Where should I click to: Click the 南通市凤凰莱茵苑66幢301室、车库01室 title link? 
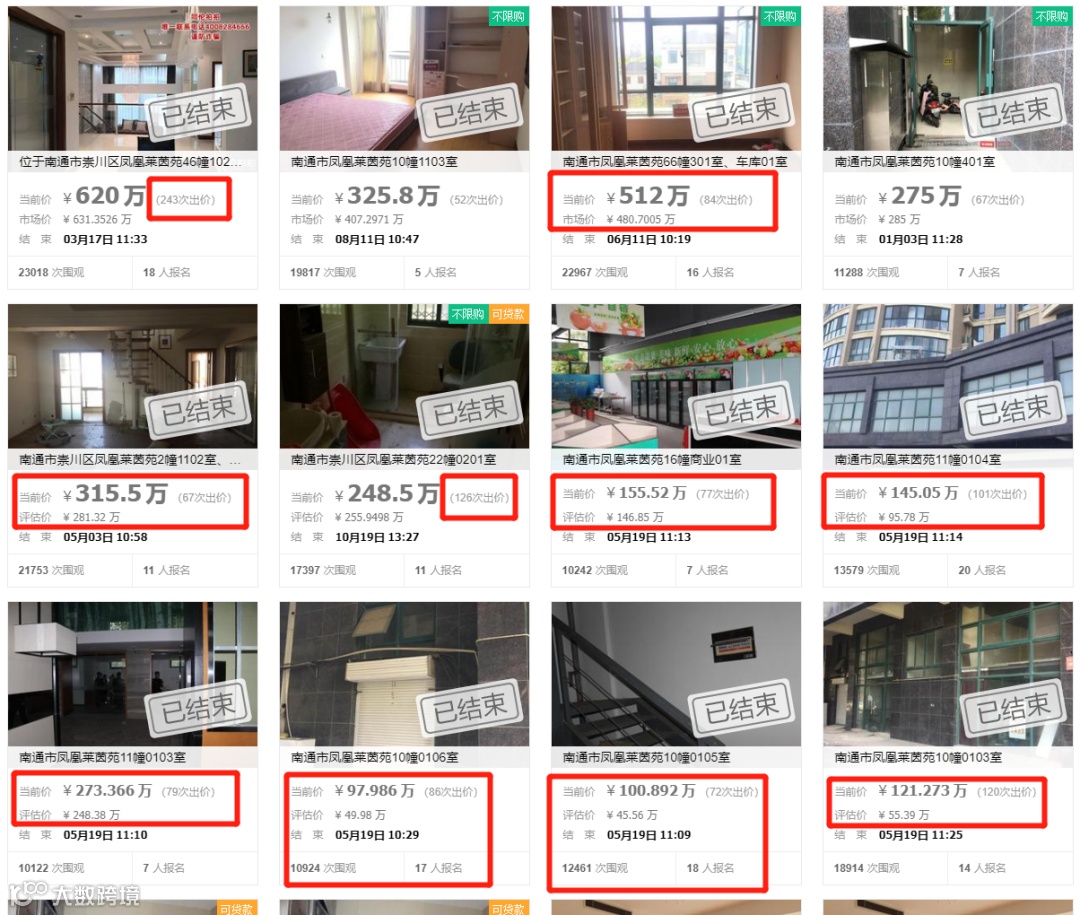[x=674, y=162]
